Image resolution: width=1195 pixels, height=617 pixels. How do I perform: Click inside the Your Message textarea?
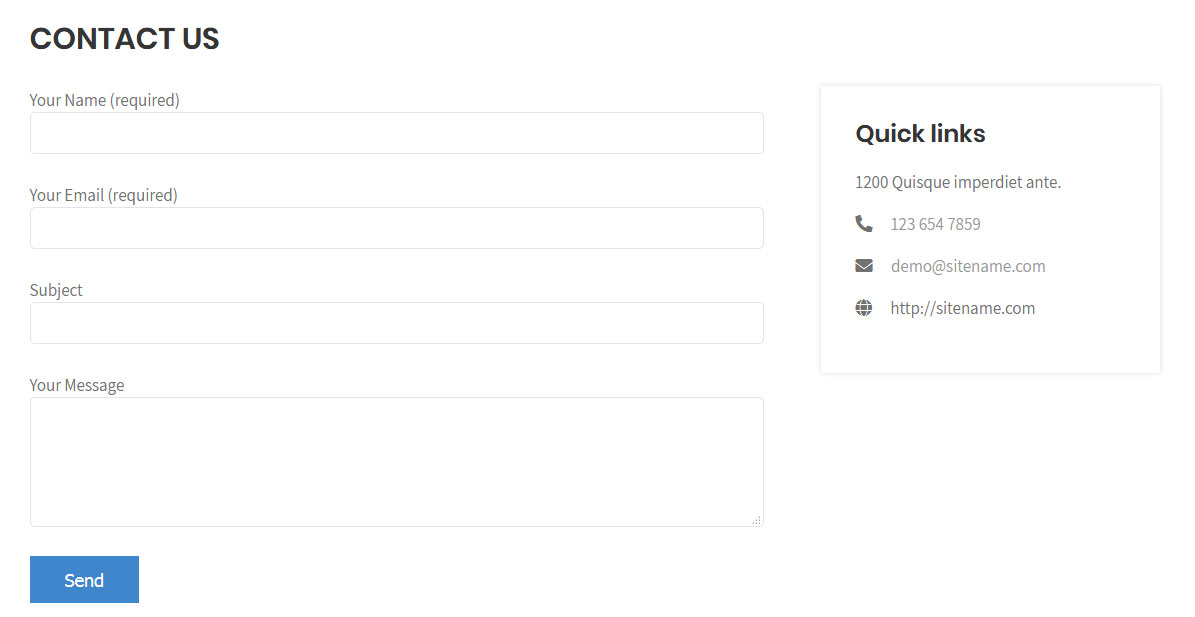tap(396, 462)
